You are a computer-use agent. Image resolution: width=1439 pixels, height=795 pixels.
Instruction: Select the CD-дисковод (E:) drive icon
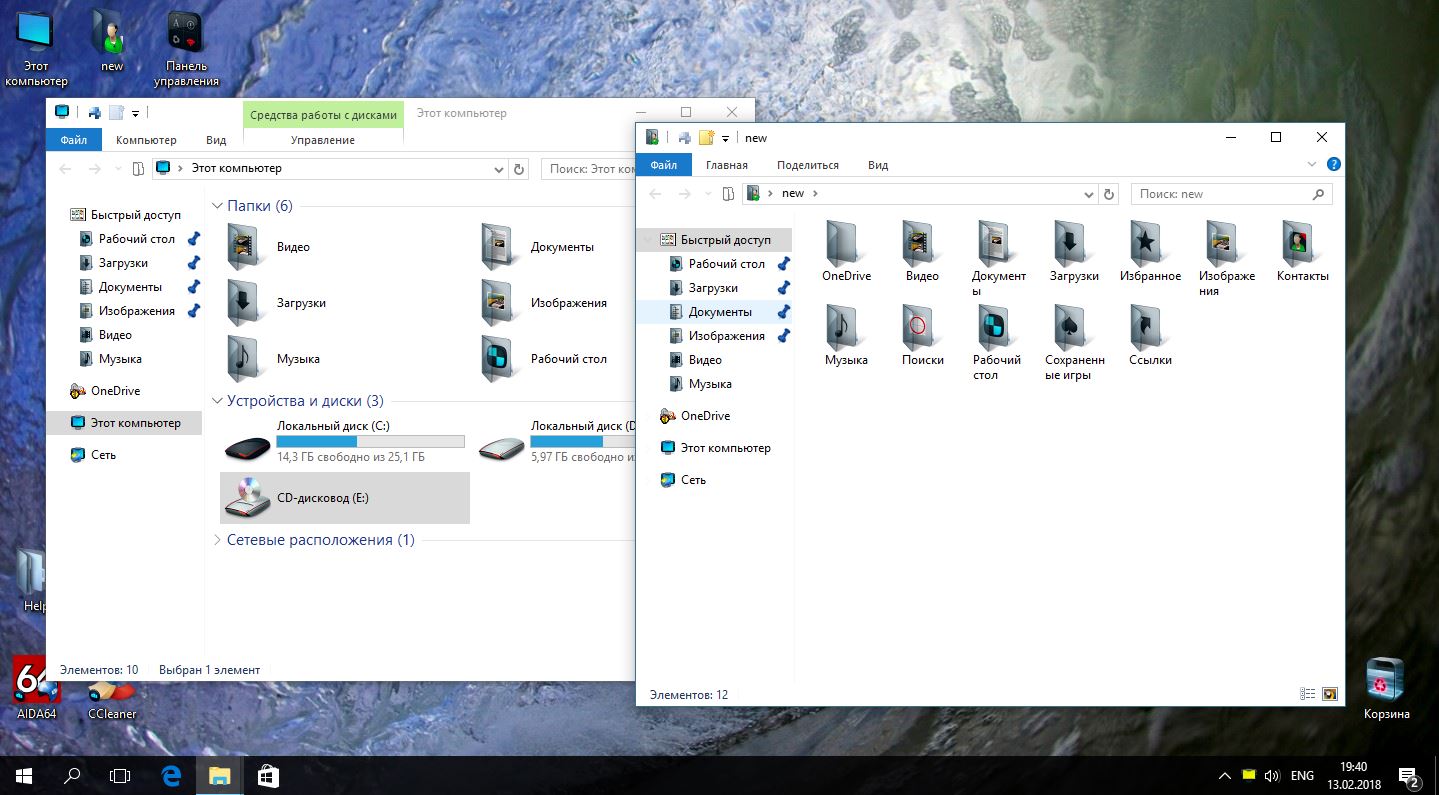(x=246, y=497)
